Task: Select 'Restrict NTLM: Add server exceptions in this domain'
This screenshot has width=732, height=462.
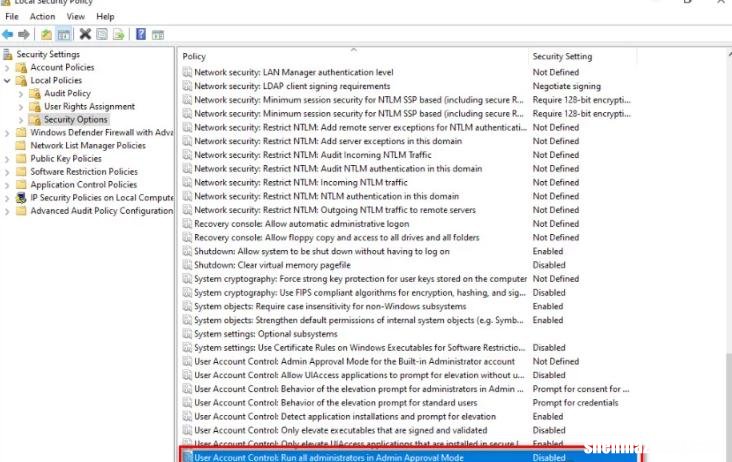Action: (x=328, y=141)
